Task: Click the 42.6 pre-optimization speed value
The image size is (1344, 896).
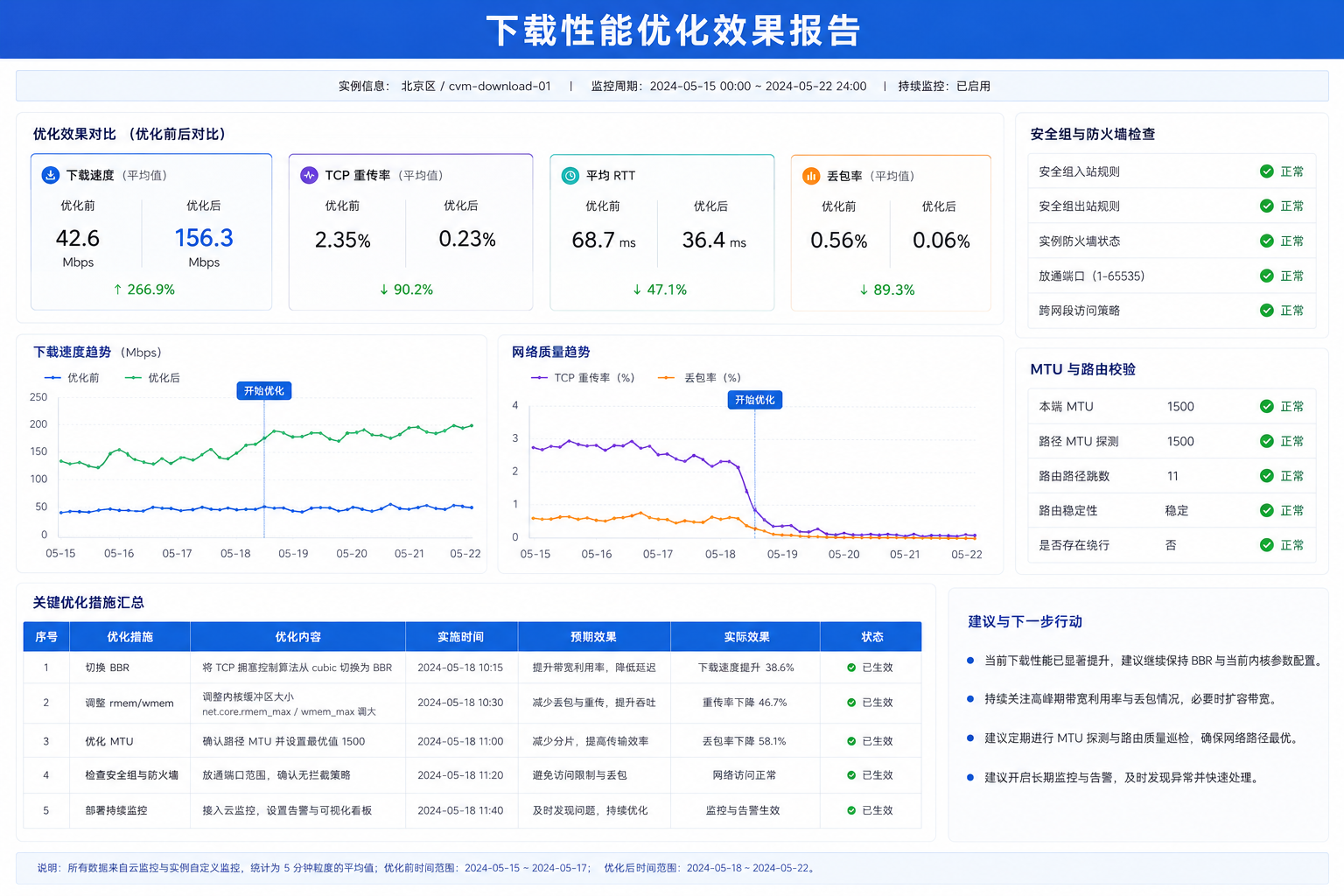Action: [78, 238]
